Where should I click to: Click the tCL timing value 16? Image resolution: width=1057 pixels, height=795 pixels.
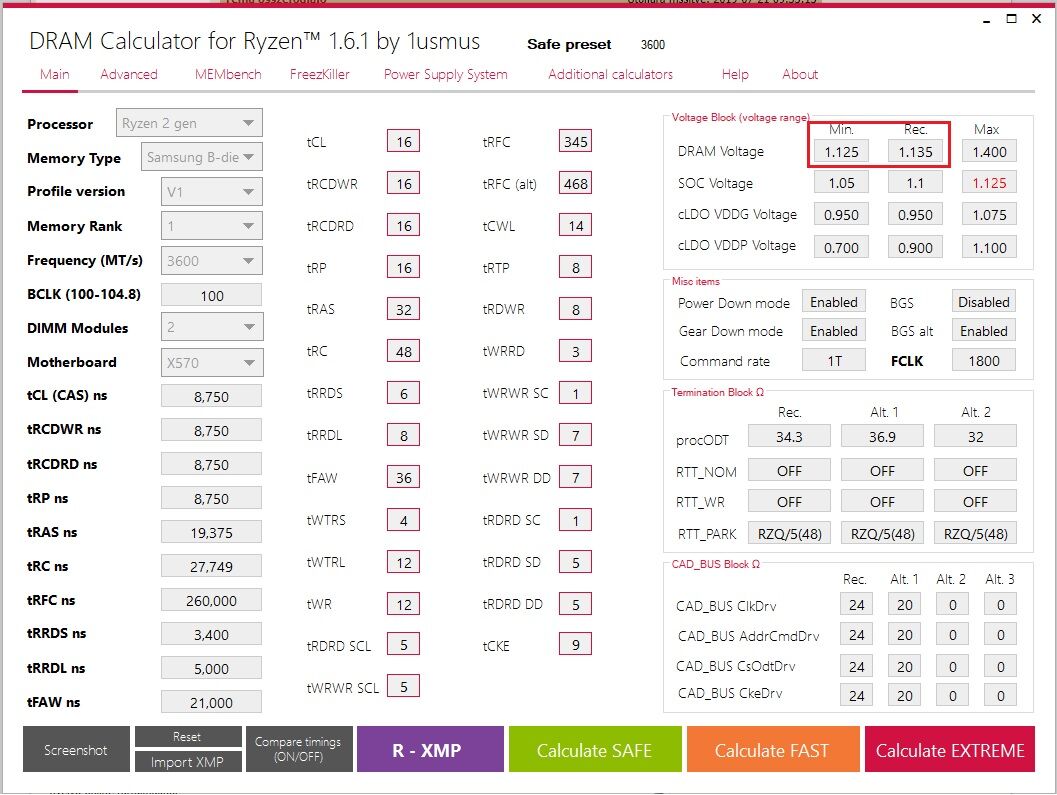pyautogui.click(x=403, y=142)
